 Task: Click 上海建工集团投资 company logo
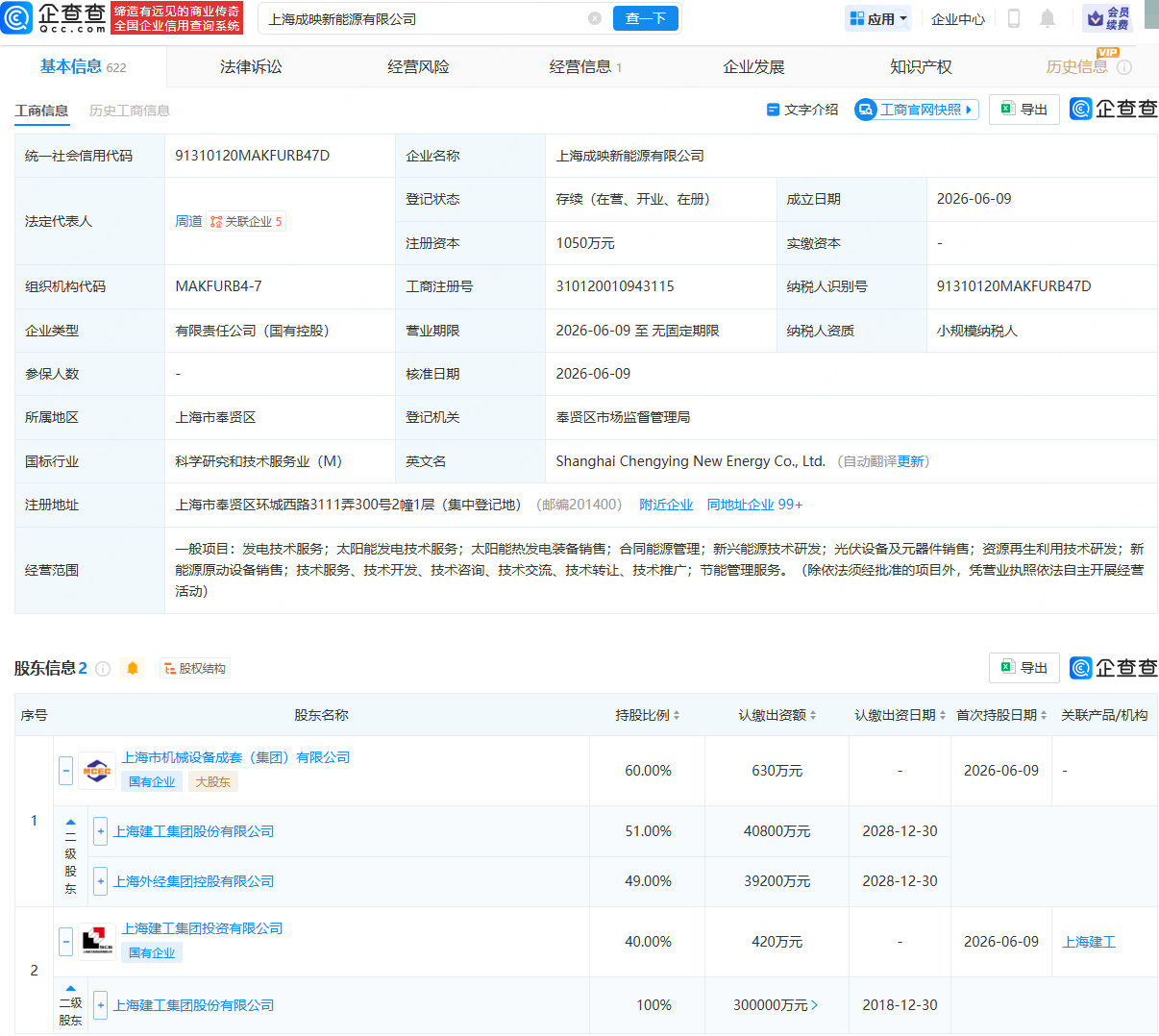97,942
